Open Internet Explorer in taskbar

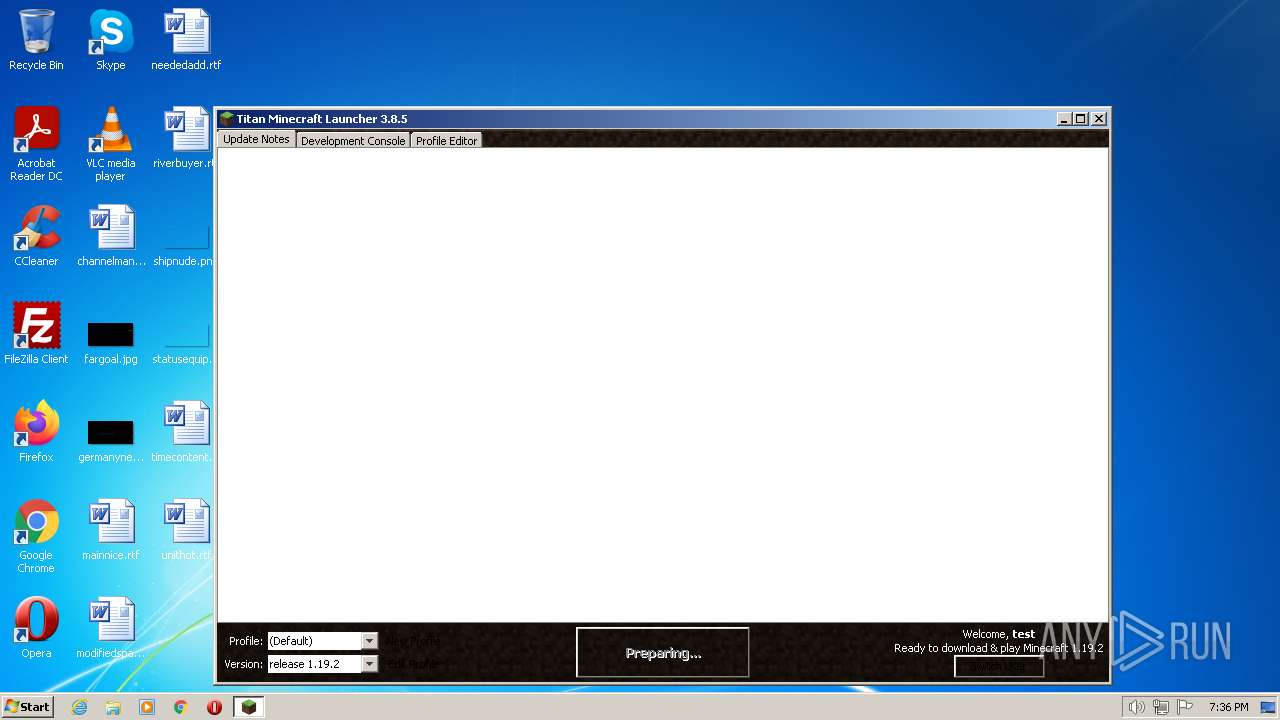(79, 707)
